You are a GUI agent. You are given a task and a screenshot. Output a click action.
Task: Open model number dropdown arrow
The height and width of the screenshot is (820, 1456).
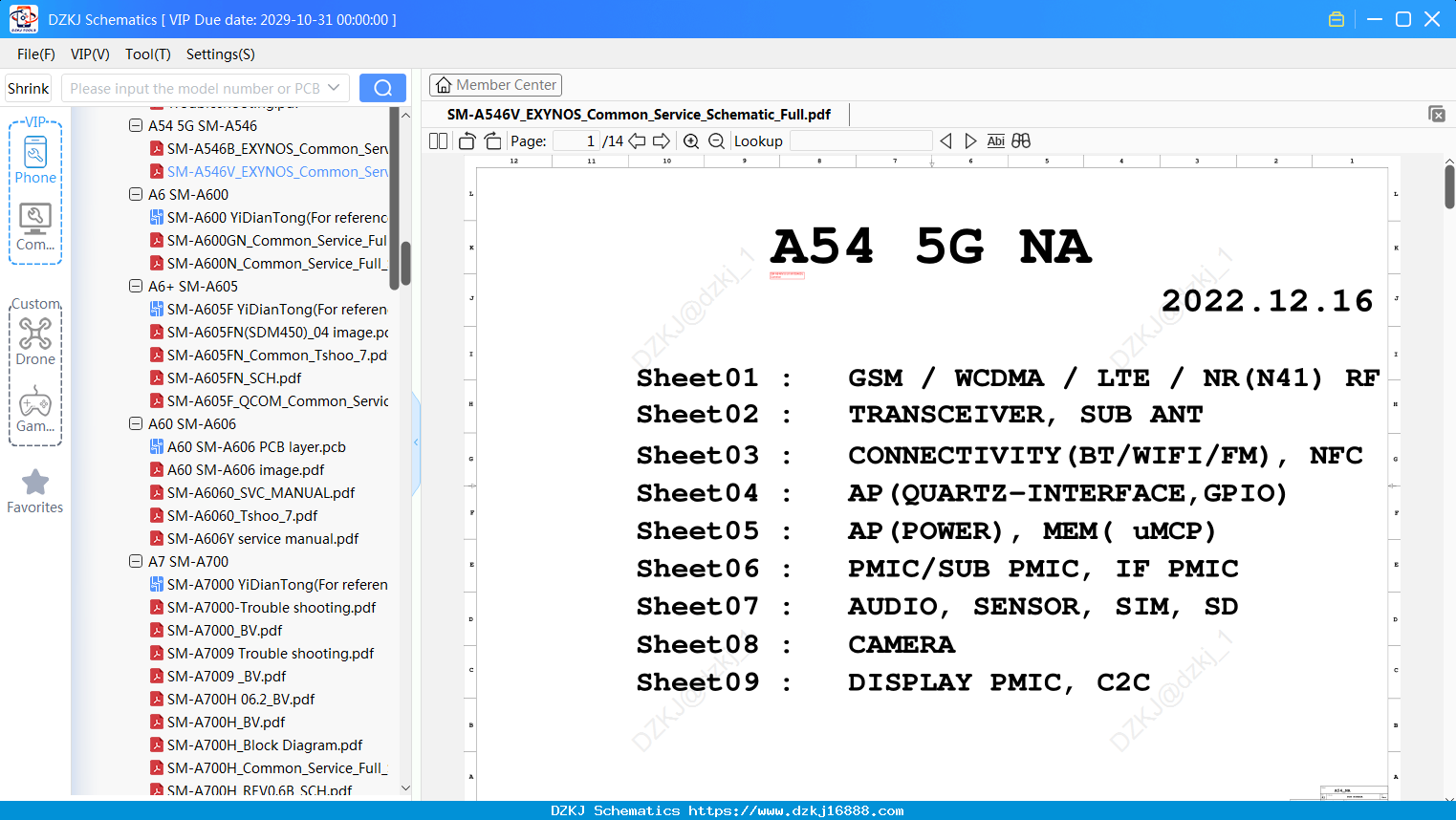click(x=334, y=88)
